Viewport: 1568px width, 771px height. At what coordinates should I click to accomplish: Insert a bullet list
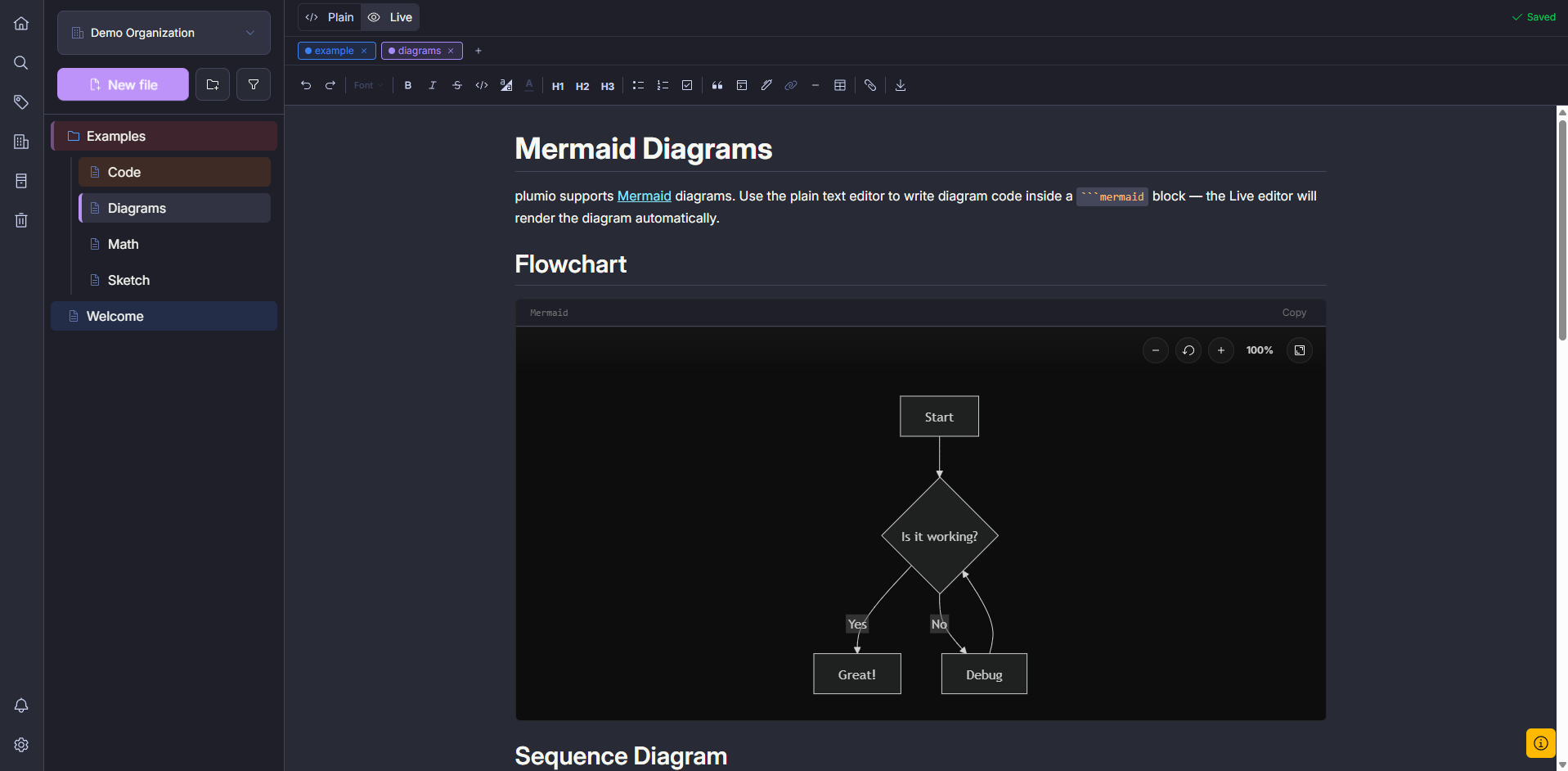tap(638, 85)
